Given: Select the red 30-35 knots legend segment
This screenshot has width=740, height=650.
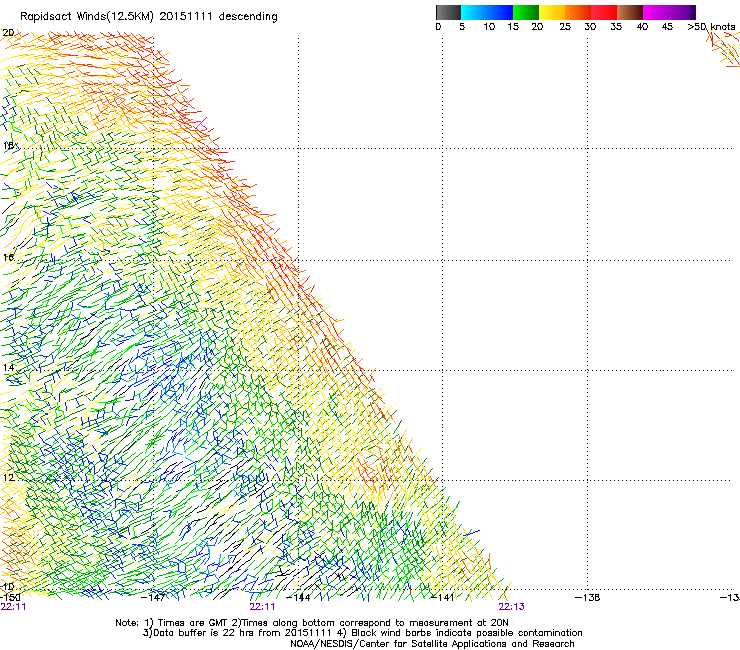Looking at the screenshot, I should (604, 12).
